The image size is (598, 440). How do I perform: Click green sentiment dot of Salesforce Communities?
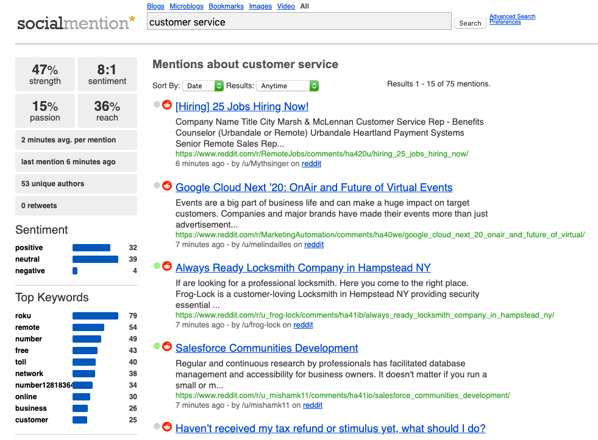[156, 346]
